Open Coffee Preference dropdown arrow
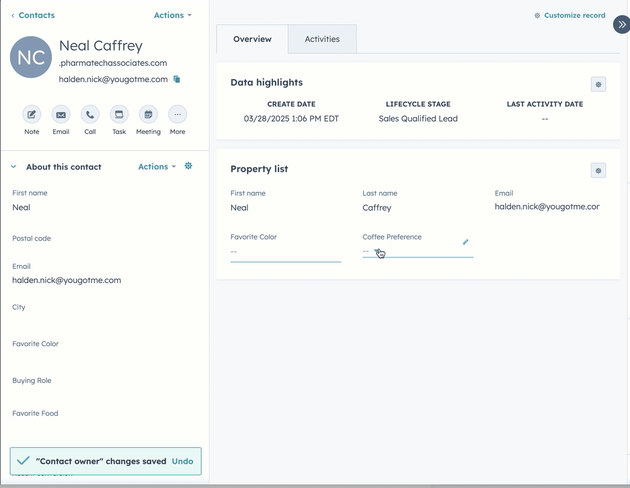This screenshot has height=488, width=630. point(376,251)
